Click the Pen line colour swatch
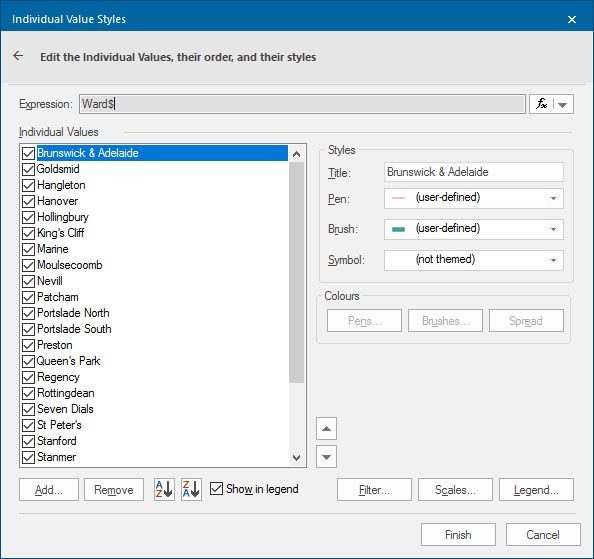The width and height of the screenshot is (594, 559). coord(398,198)
